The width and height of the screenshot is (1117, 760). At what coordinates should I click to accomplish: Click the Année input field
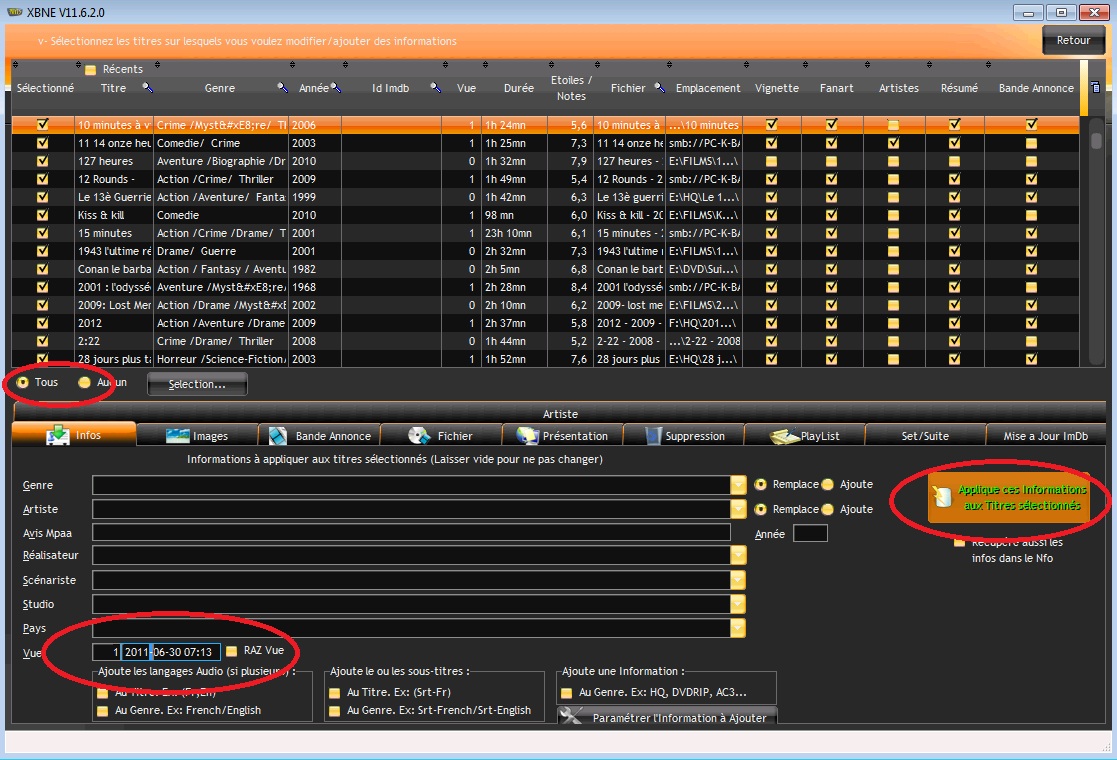coord(810,534)
